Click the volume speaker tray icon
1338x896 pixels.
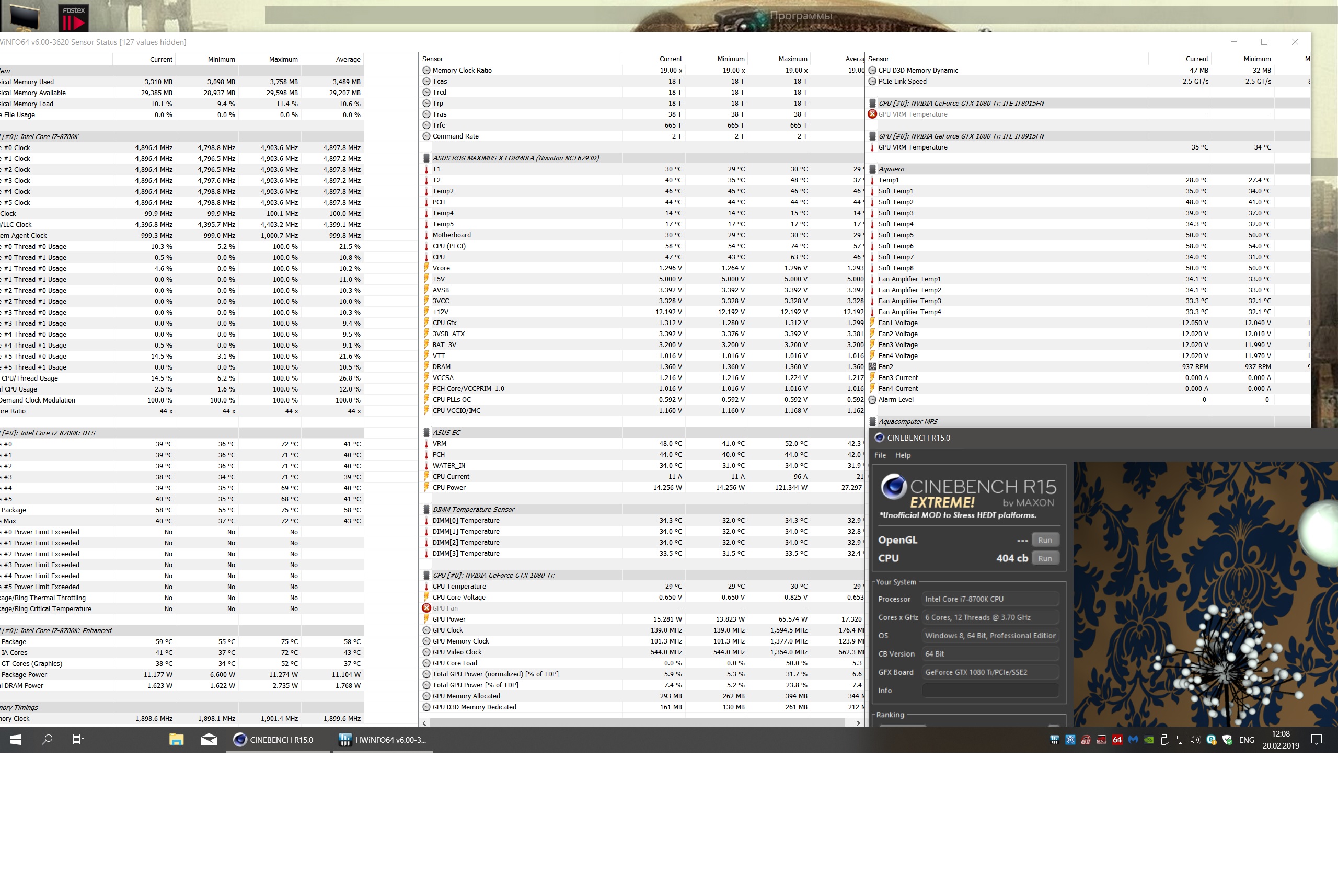pyautogui.click(x=1195, y=739)
